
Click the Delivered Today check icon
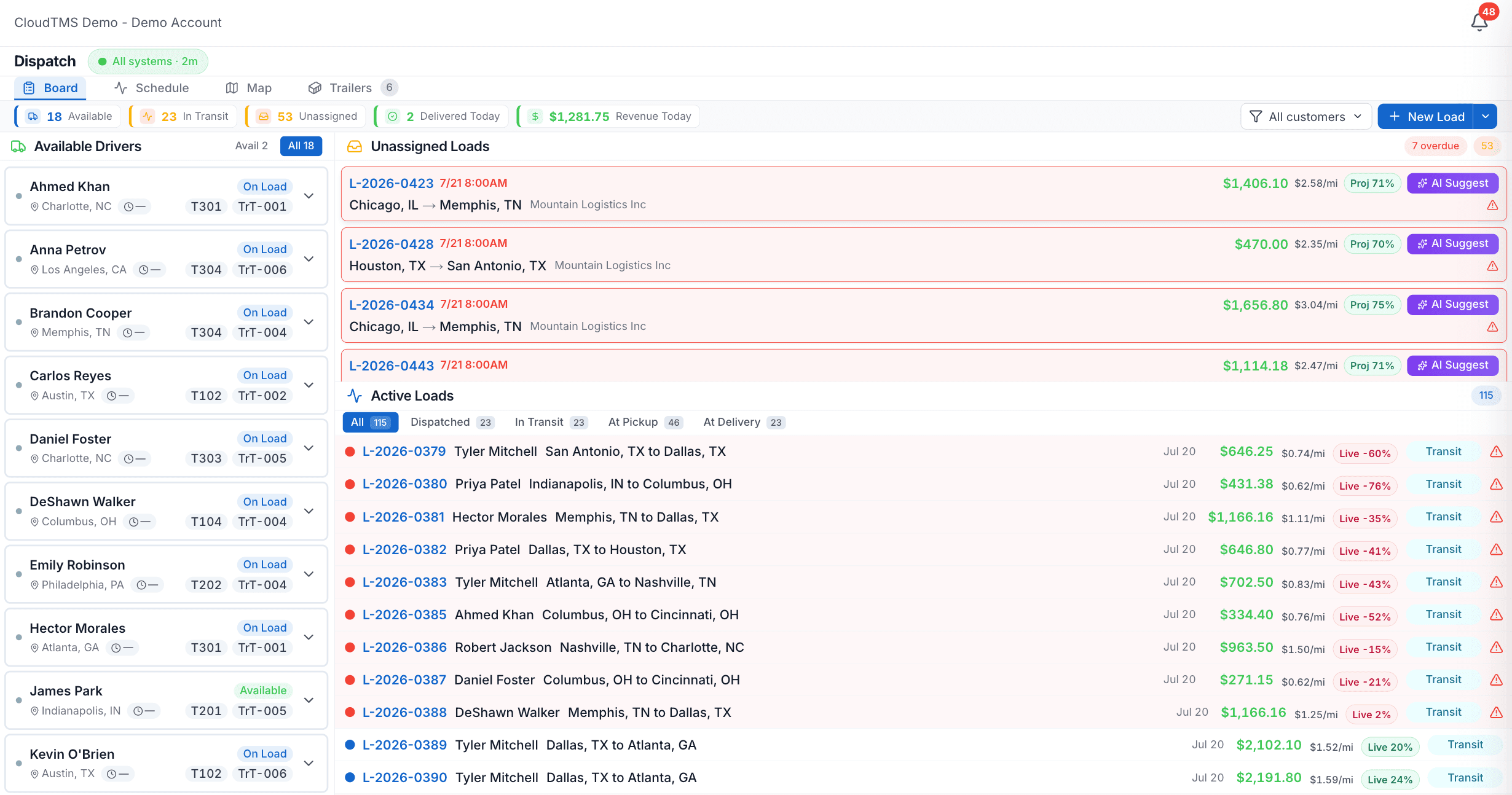(x=393, y=116)
